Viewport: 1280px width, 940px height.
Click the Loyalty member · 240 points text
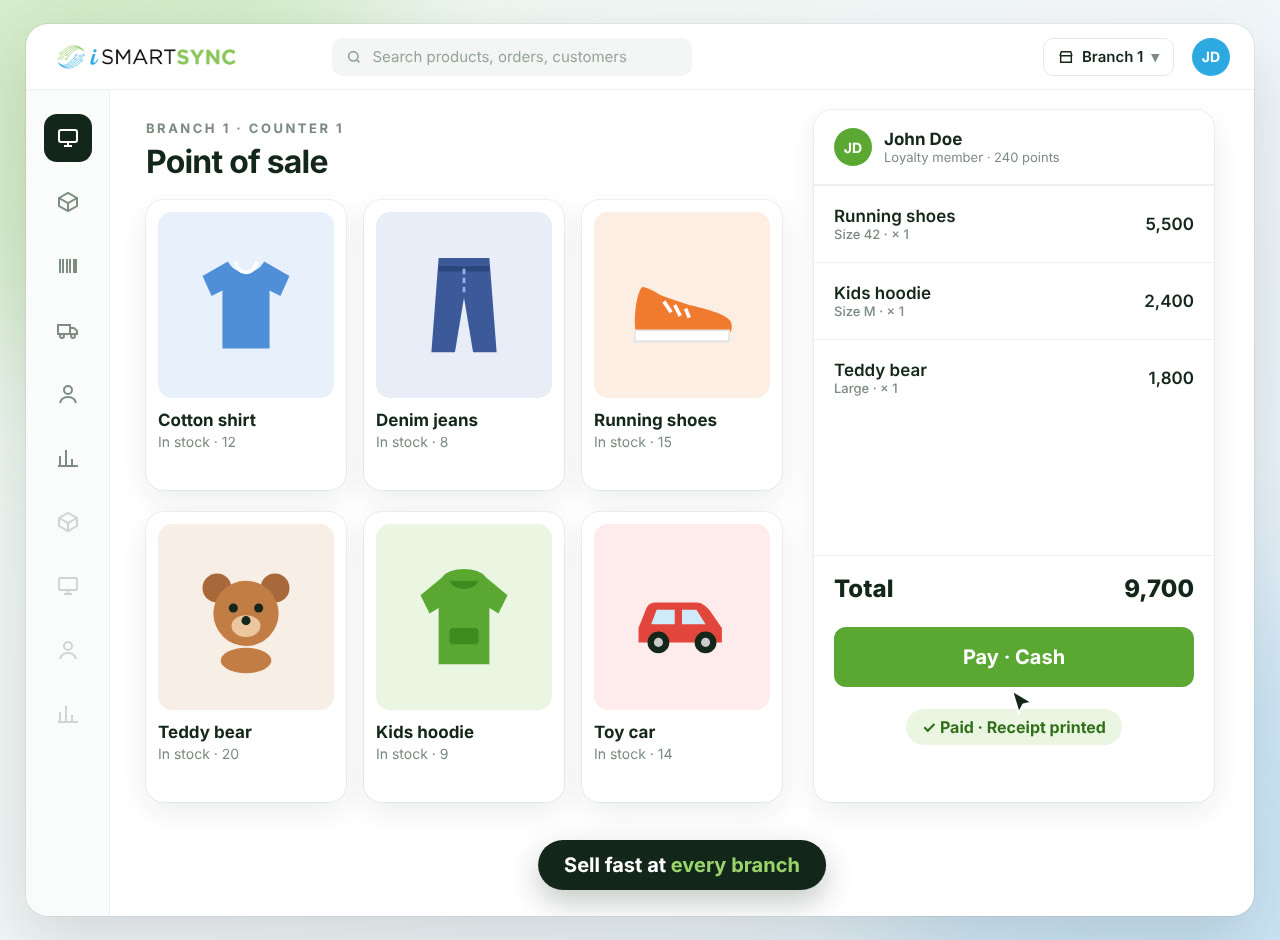(971, 158)
